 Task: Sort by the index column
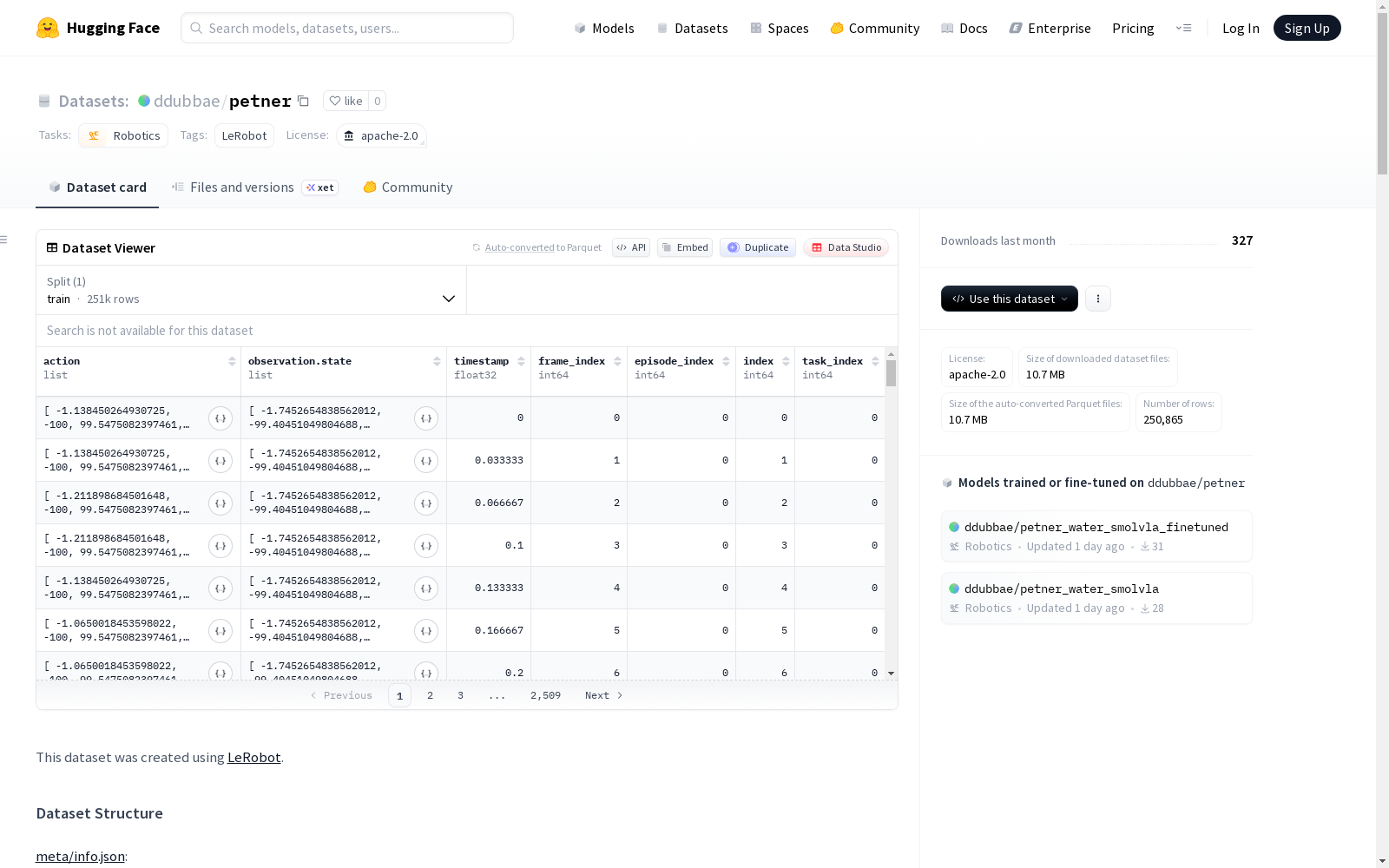786,361
